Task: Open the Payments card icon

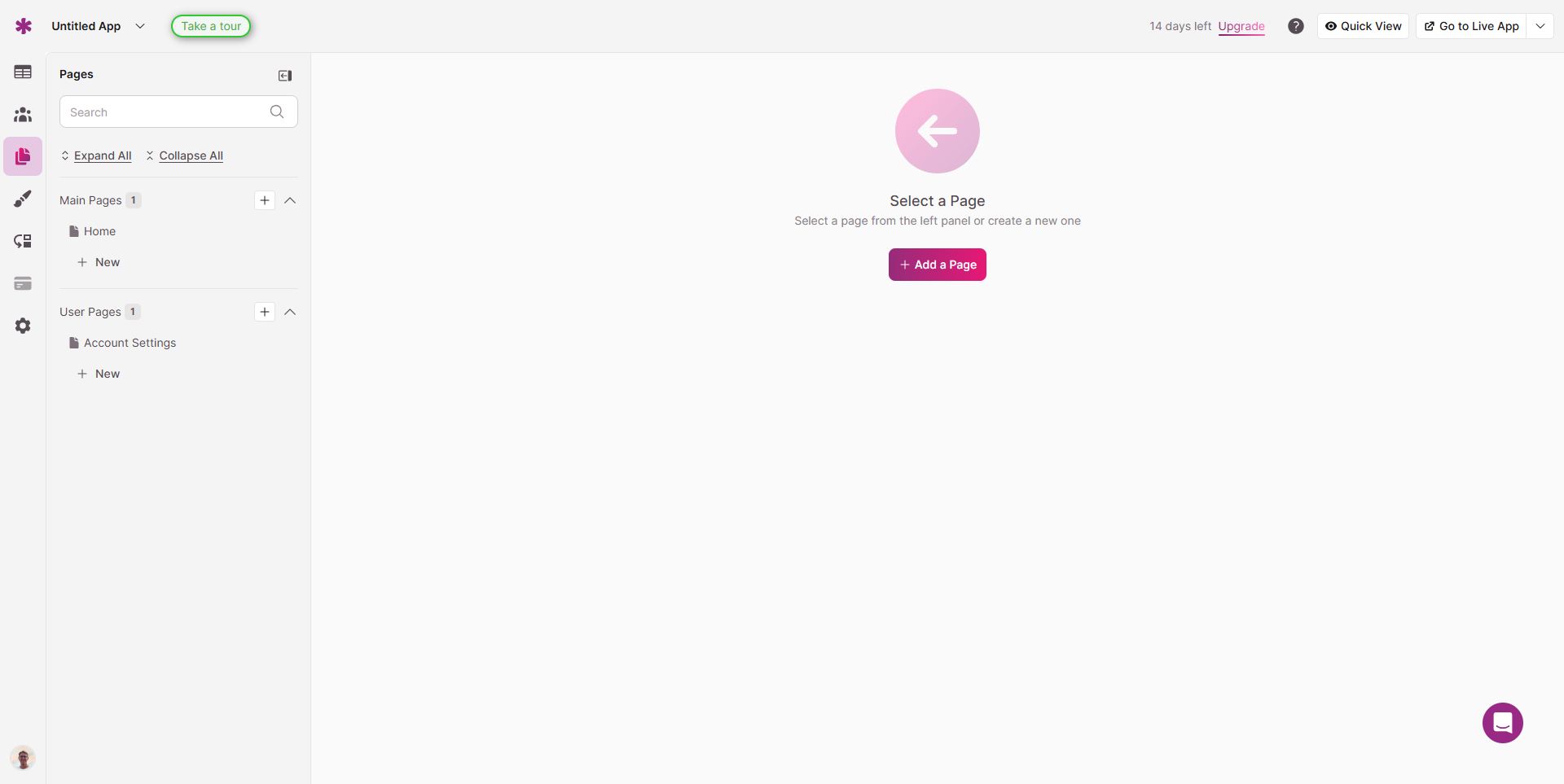Action: click(23, 283)
